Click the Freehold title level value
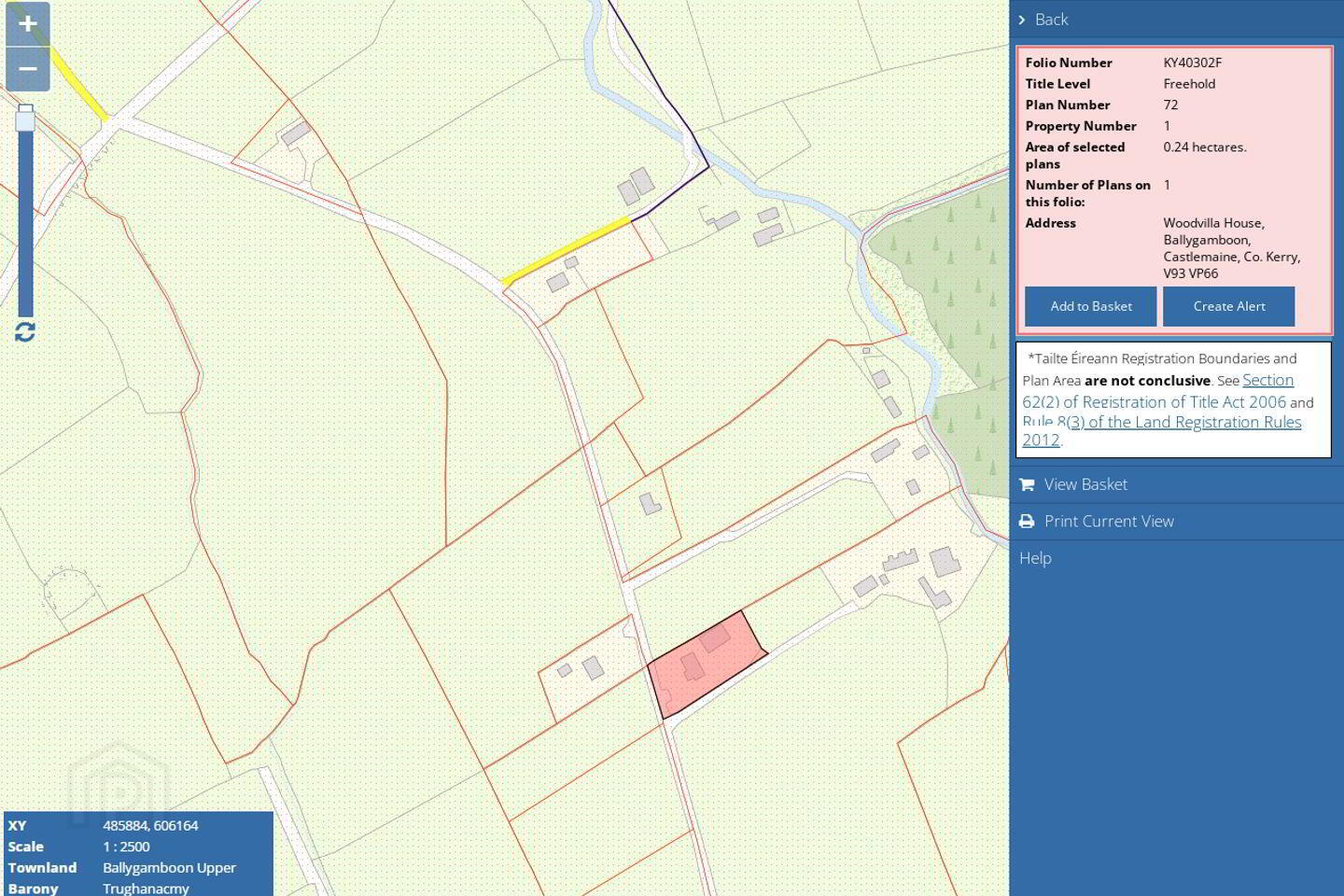The height and width of the screenshot is (896, 1344). [1189, 84]
